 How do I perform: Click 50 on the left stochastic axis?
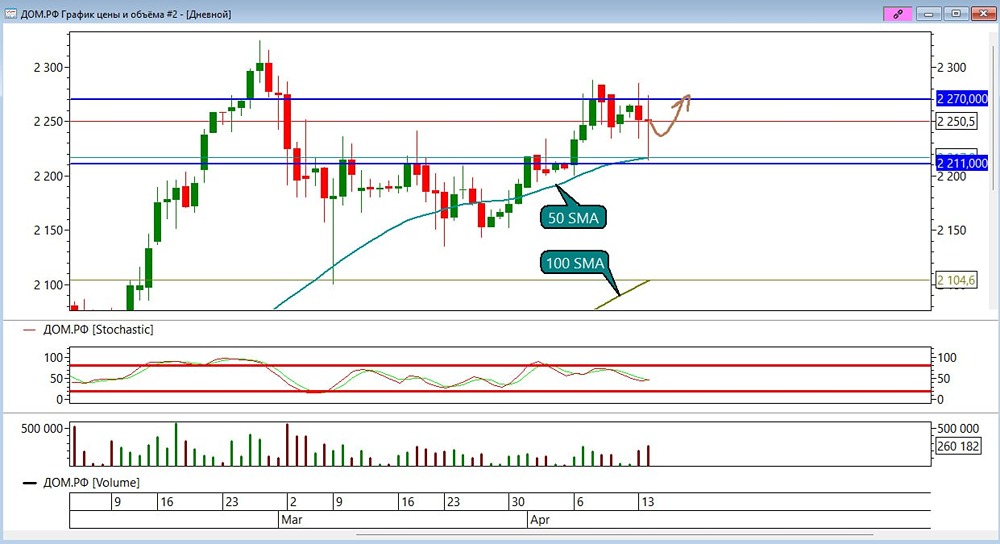pos(56,378)
